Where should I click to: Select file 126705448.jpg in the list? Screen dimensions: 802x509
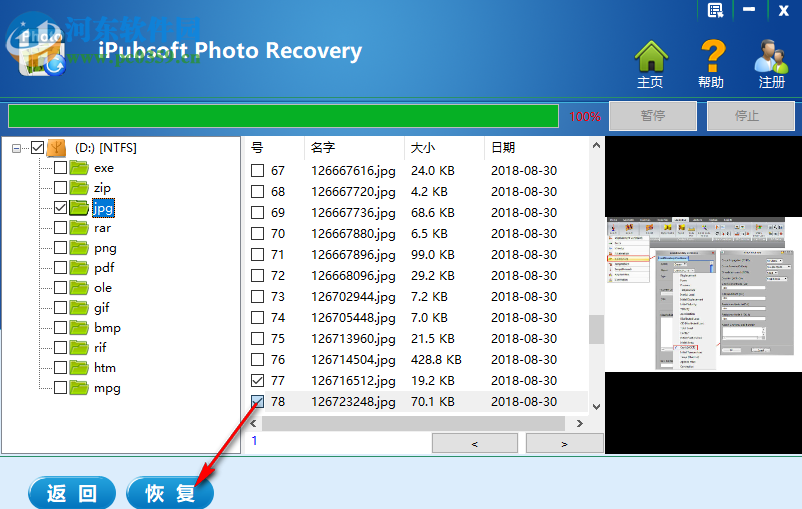coord(353,318)
